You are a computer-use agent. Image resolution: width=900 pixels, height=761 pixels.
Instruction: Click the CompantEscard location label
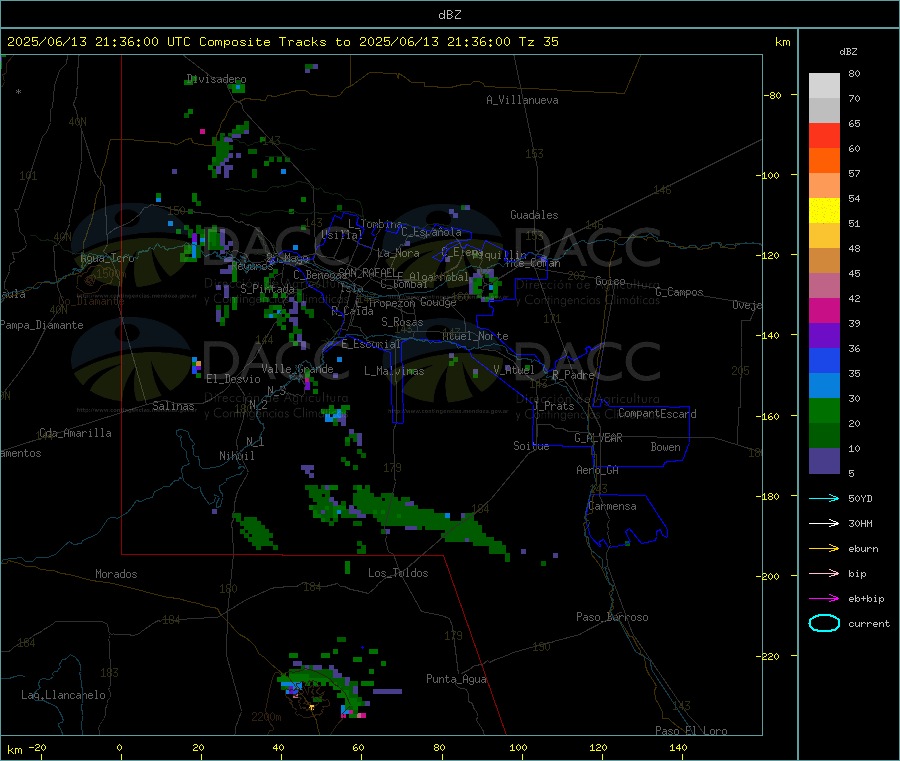(x=657, y=414)
